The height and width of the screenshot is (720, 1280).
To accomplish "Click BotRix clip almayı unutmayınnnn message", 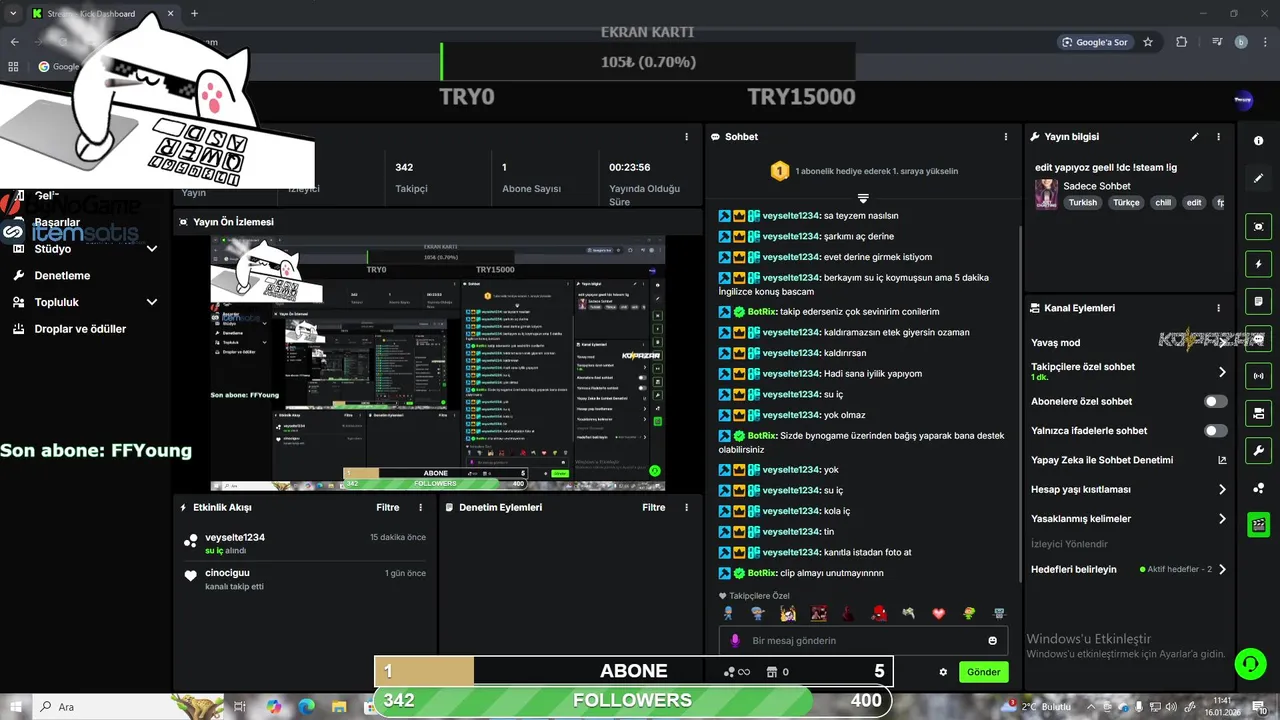I will [801, 573].
